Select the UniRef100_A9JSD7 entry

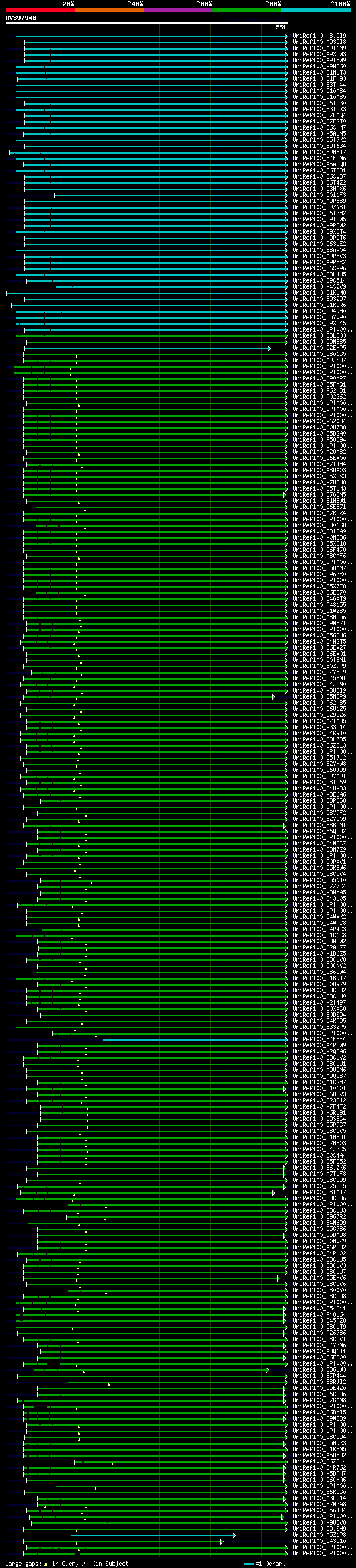pos(319,360)
